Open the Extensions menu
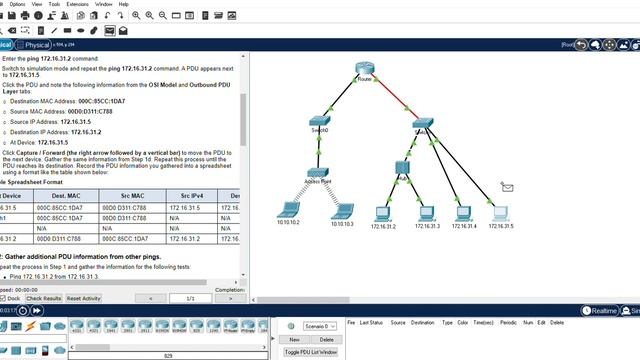This screenshot has width=640, height=360. 78,4
